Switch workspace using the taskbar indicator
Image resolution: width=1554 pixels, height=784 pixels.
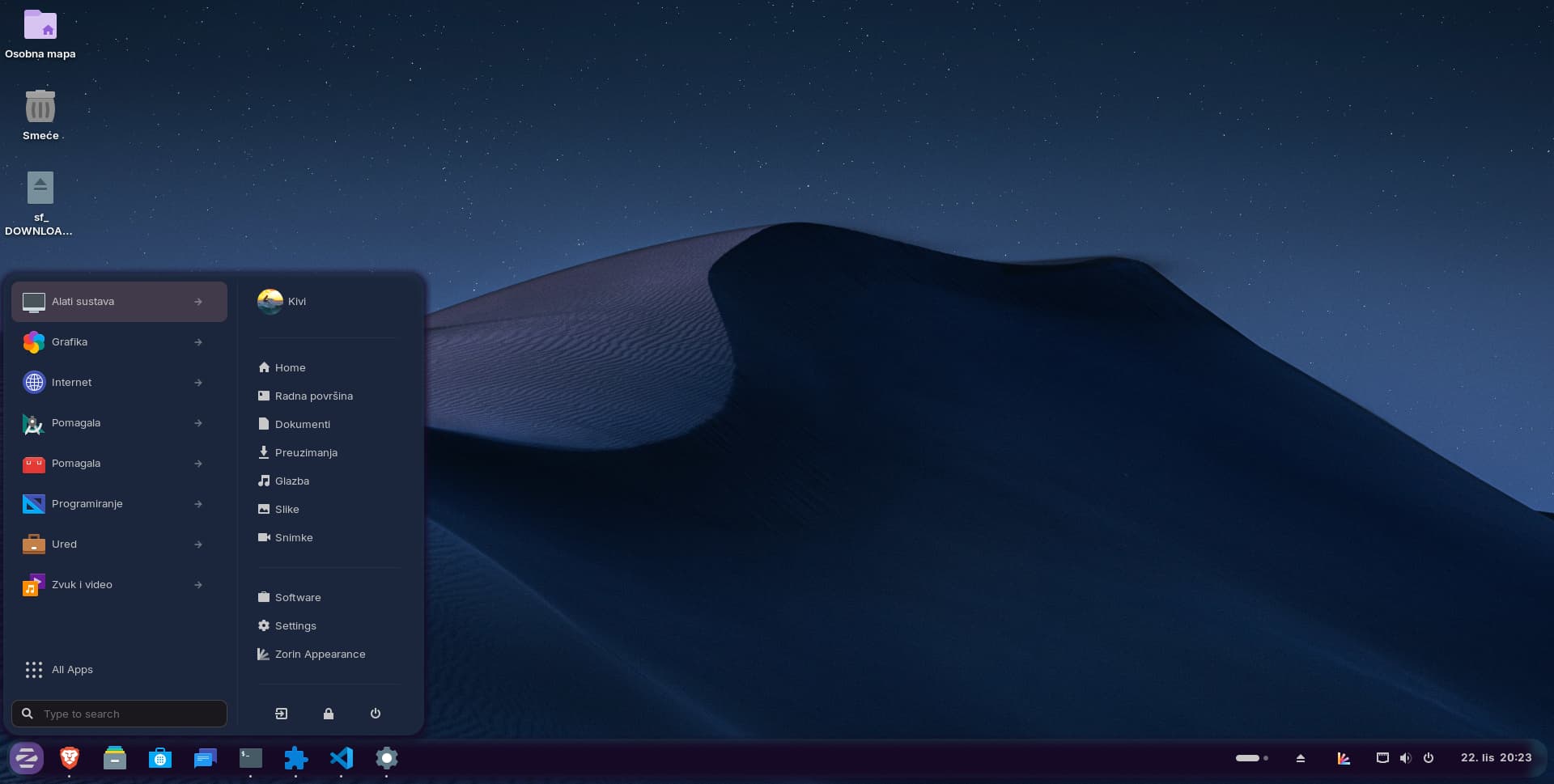click(x=1251, y=758)
